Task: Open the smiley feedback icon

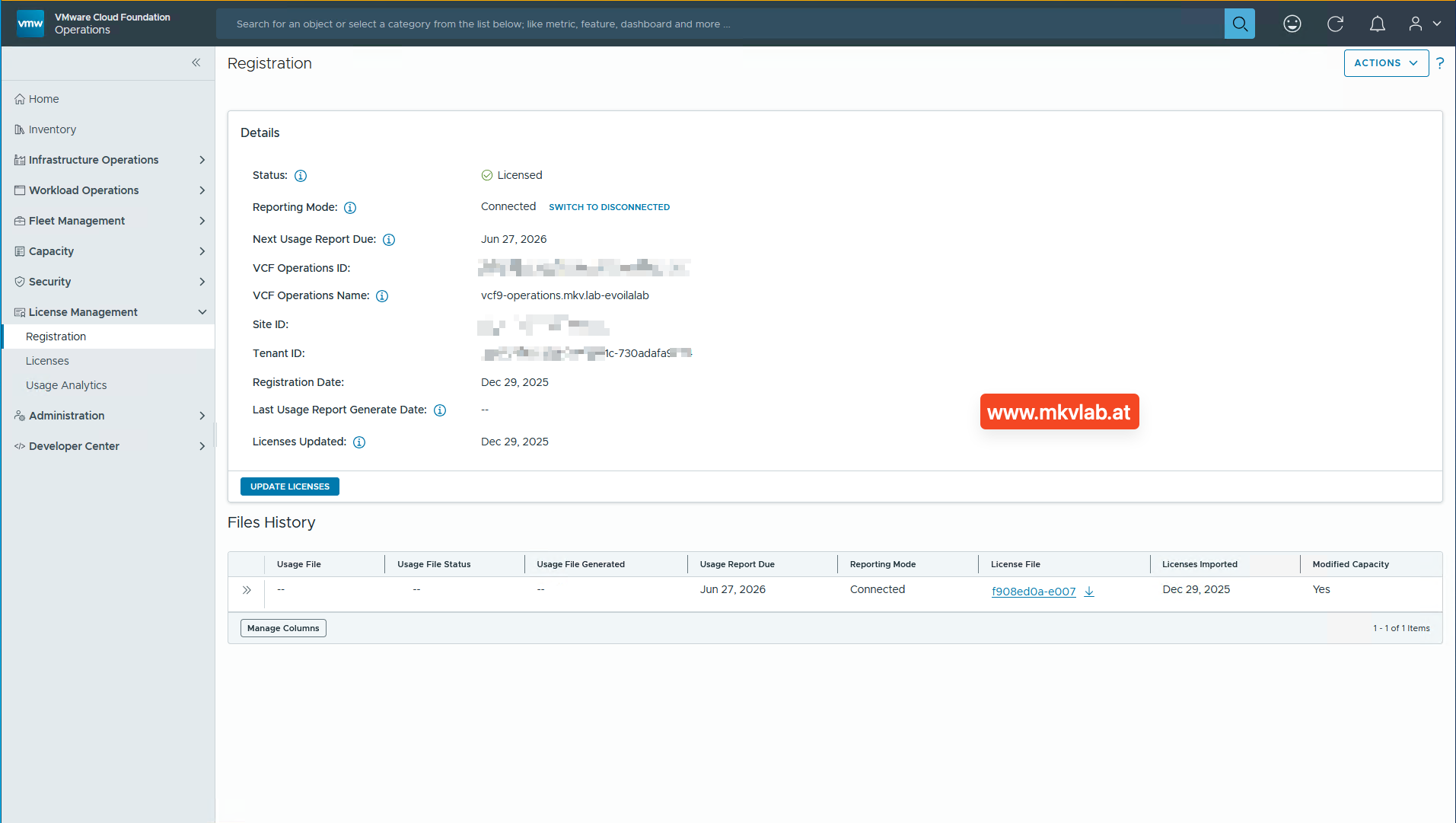Action: pyautogui.click(x=1292, y=24)
